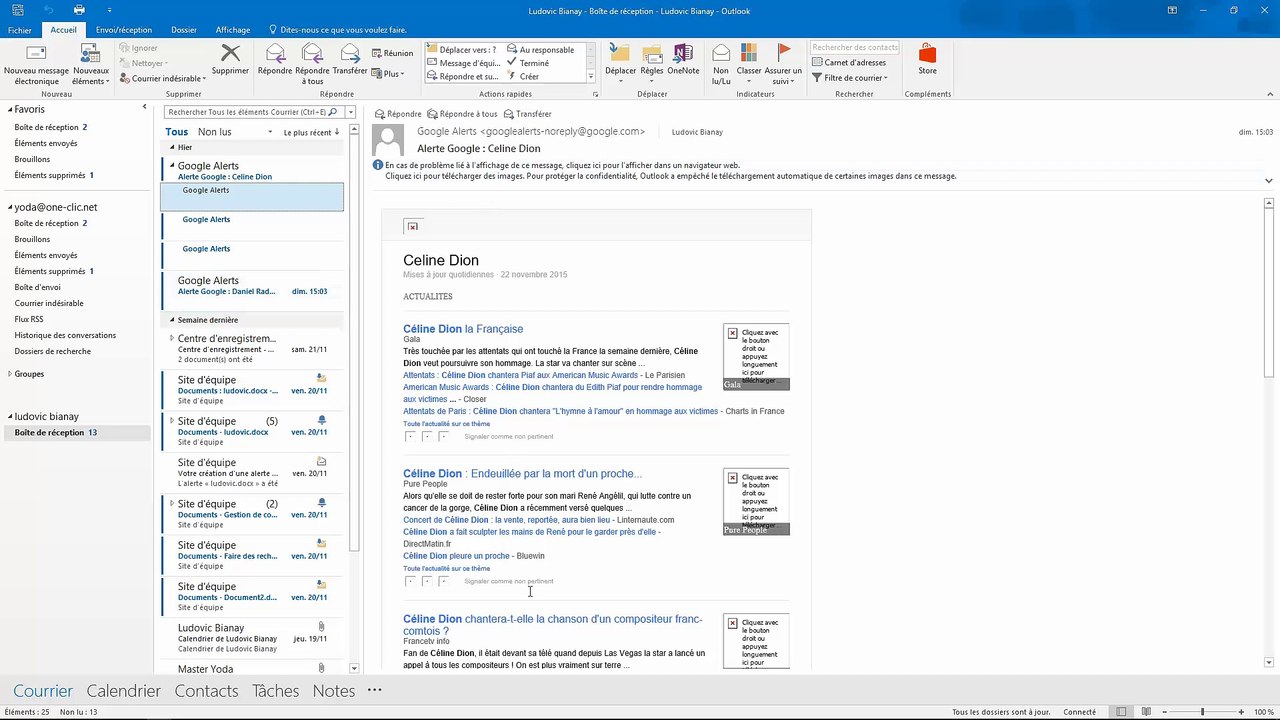The width and height of the screenshot is (1280, 720).
Task: Click the zoom in plus button
Action: [1242, 712]
